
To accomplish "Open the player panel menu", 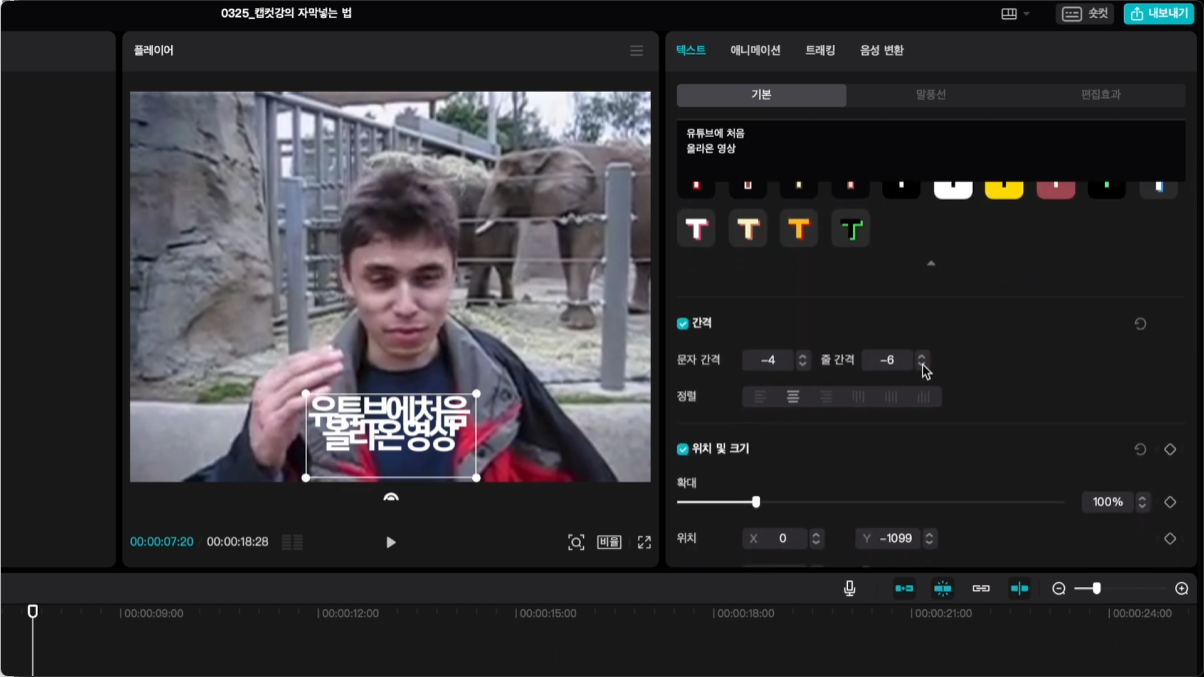I will pos(636,50).
